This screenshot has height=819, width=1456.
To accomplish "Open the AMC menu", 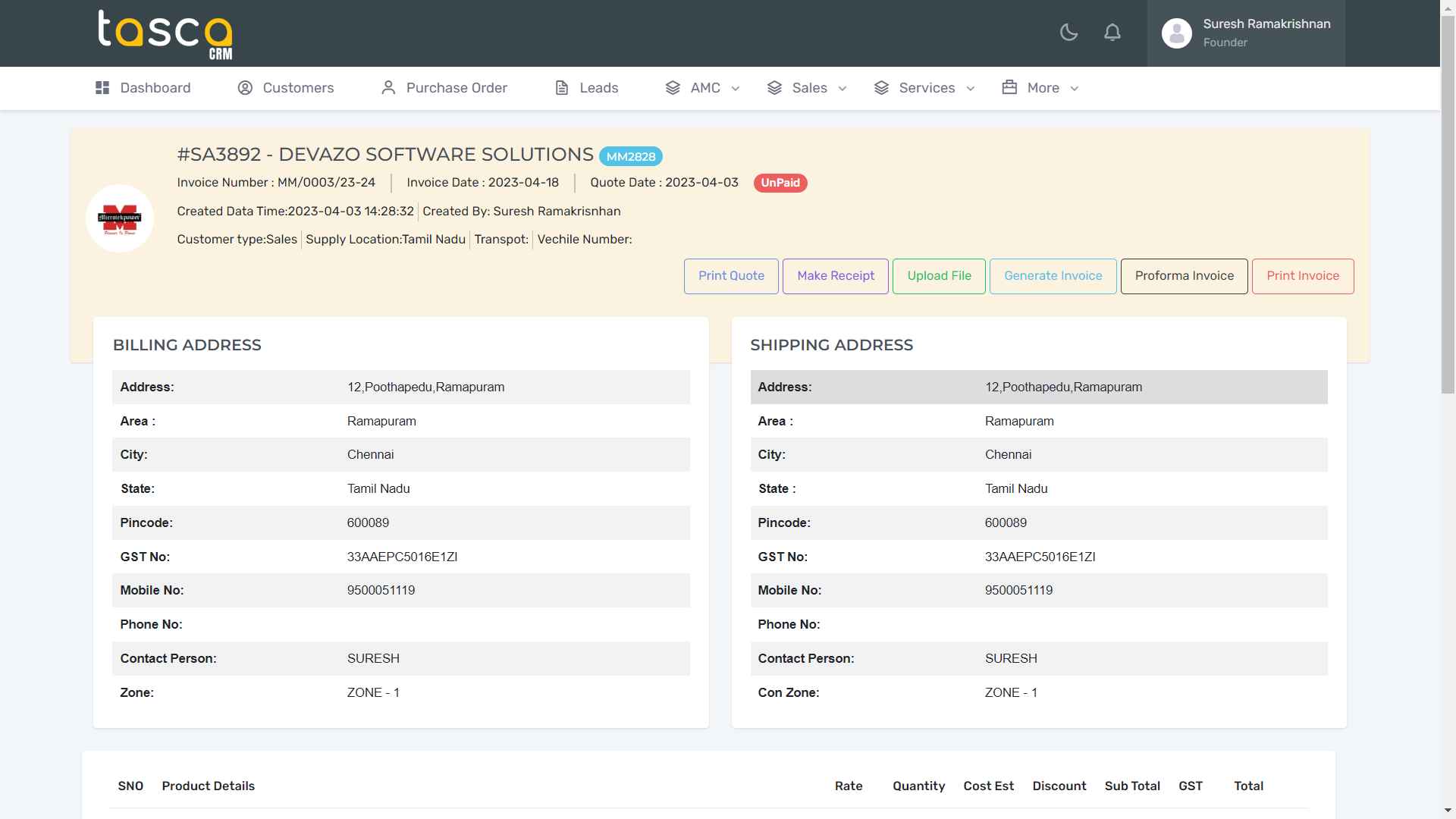I will (x=702, y=88).
